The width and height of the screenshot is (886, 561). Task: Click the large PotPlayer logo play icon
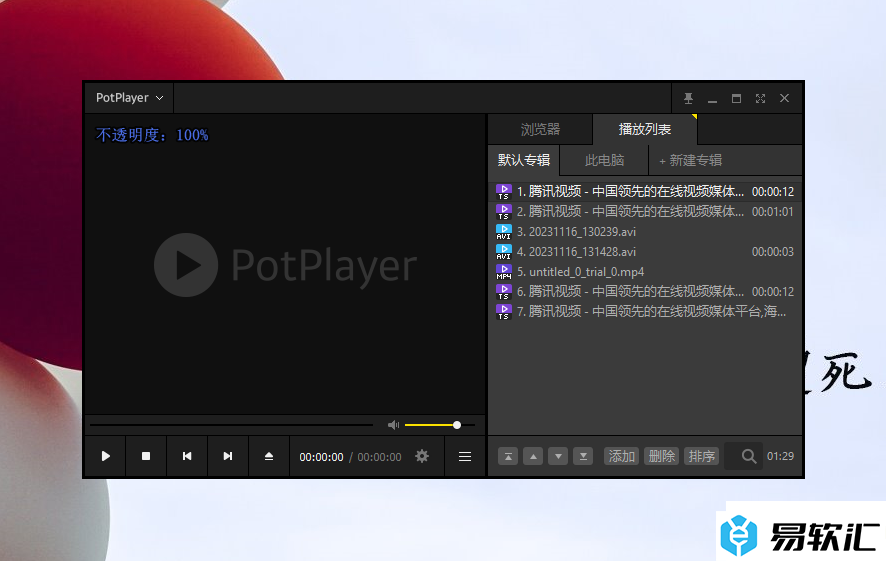(x=186, y=265)
